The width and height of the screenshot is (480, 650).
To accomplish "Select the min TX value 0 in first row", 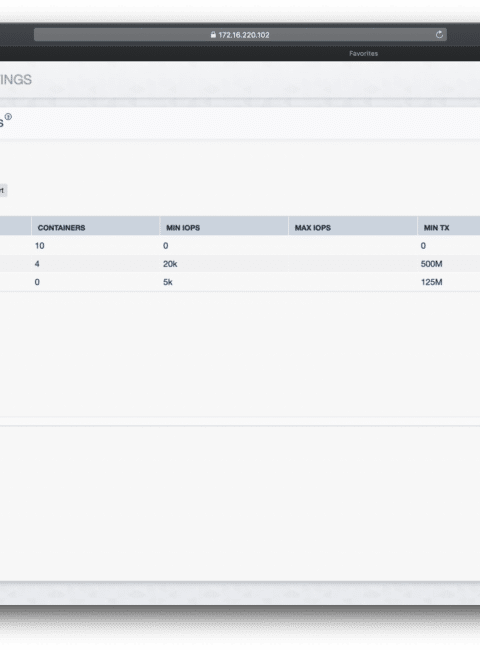I will 423,246.
